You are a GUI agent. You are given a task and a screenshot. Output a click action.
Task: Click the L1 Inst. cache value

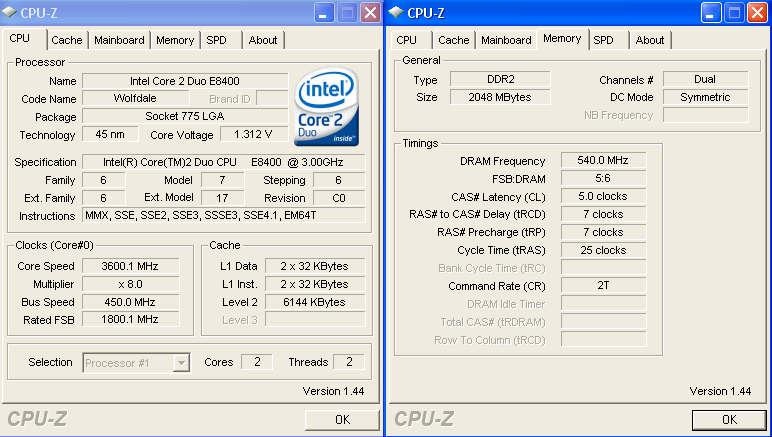click(315, 284)
